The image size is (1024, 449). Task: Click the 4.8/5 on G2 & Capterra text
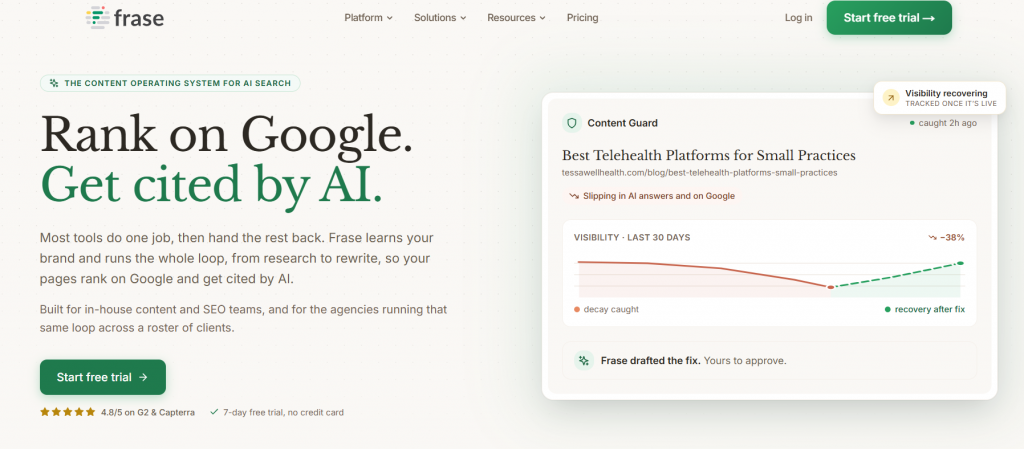pos(148,412)
